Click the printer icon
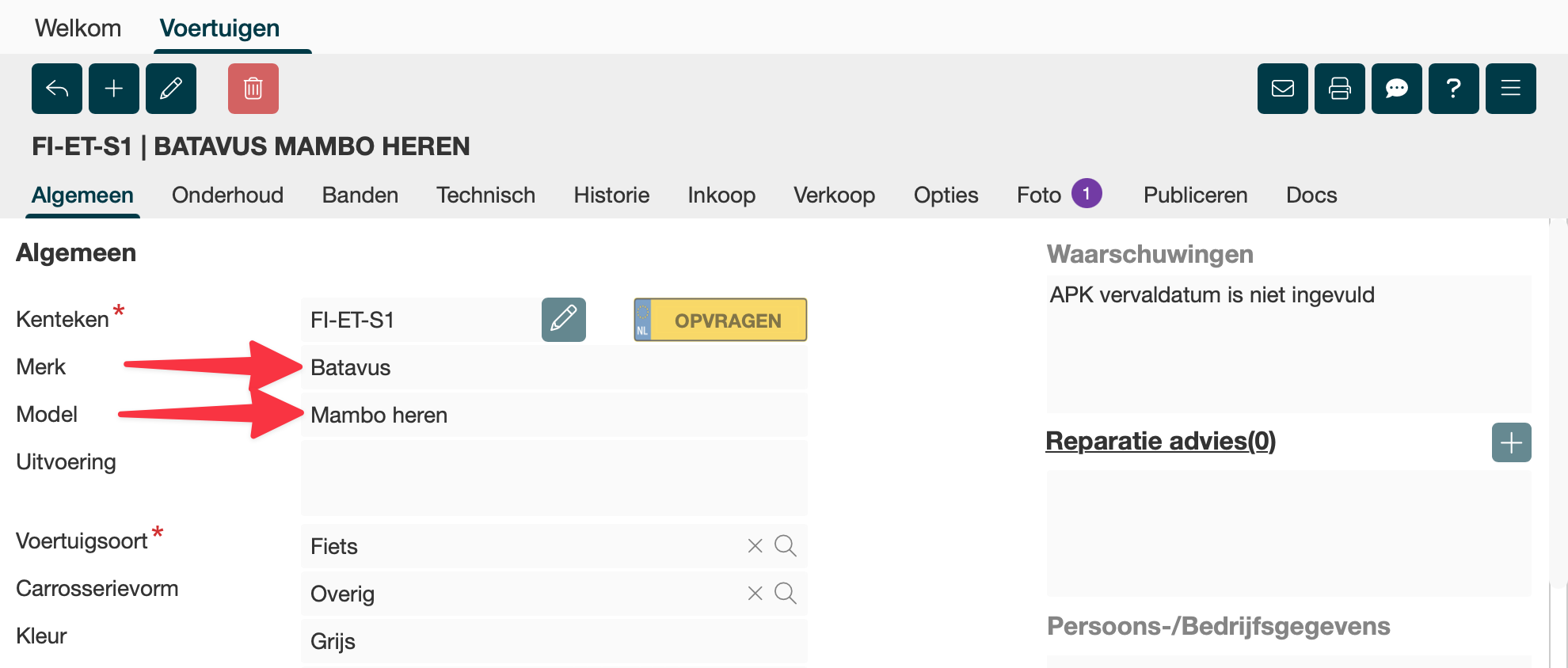Image resolution: width=1568 pixels, height=668 pixels. point(1340,89)
